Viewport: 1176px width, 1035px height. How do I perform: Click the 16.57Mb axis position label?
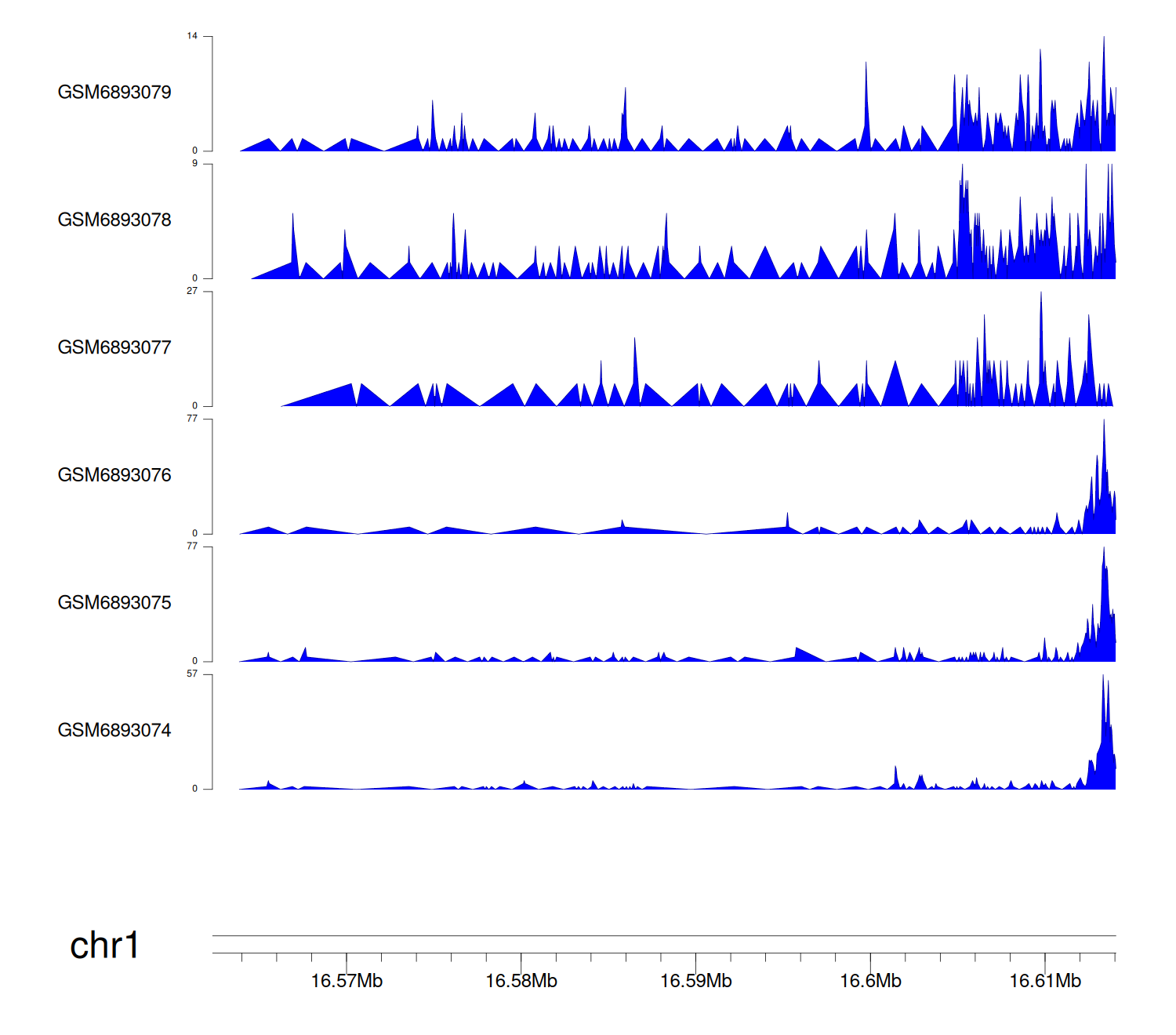[x=347, y=982]
